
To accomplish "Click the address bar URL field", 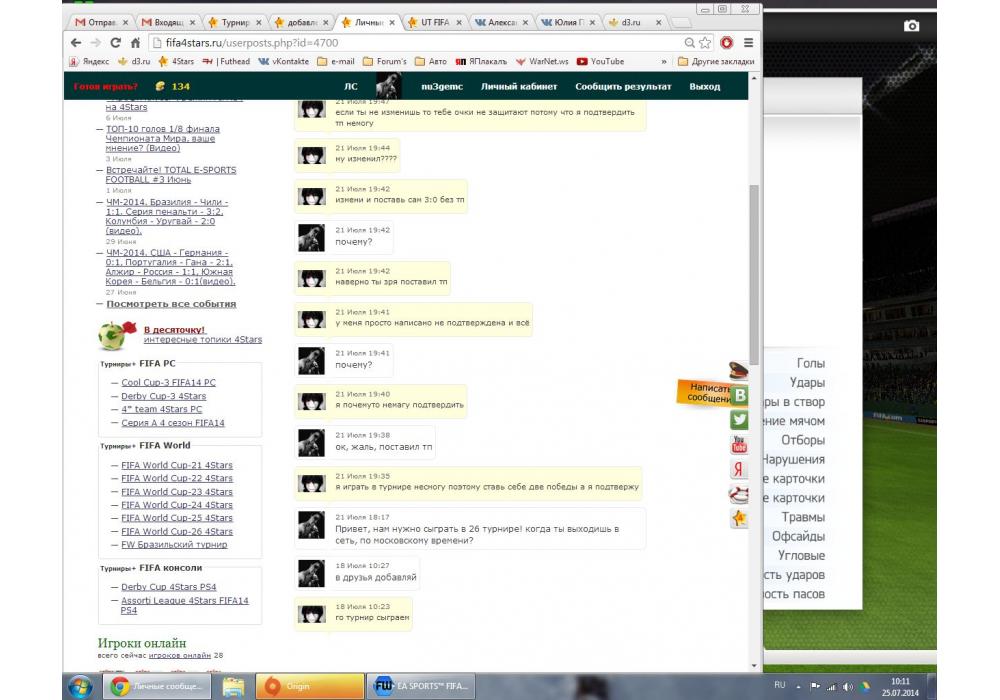I will click(x=421, y=43).
